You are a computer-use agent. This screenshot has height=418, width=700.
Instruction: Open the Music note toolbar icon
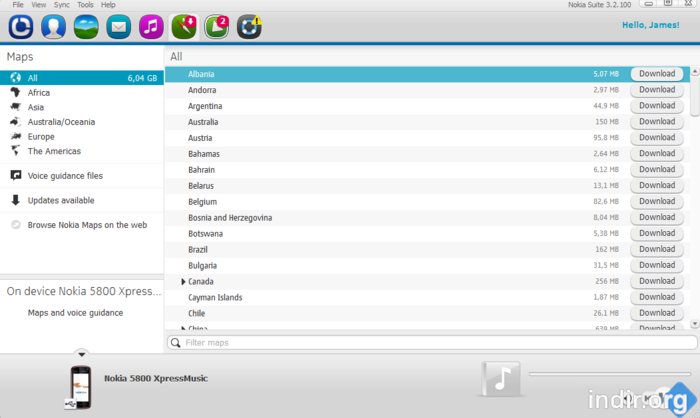coord(151,27)
